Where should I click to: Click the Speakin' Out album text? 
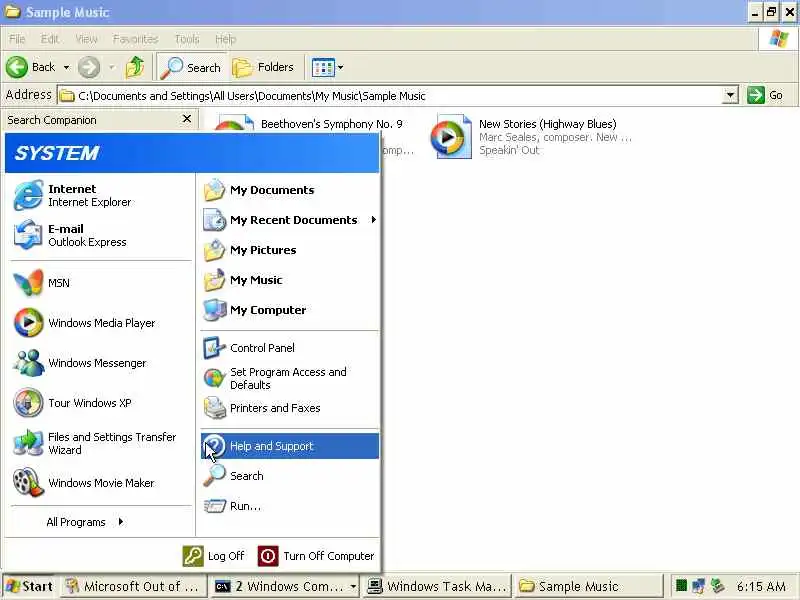509,150
